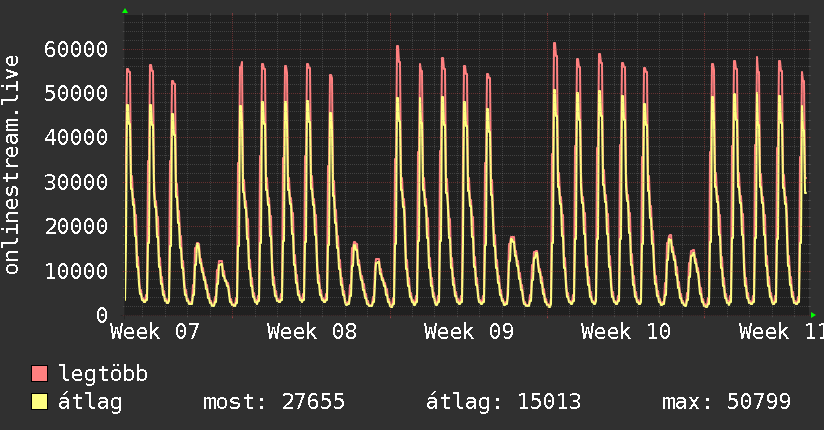
Task: Click the Week 10 axis label
Action: coord(626,332)
